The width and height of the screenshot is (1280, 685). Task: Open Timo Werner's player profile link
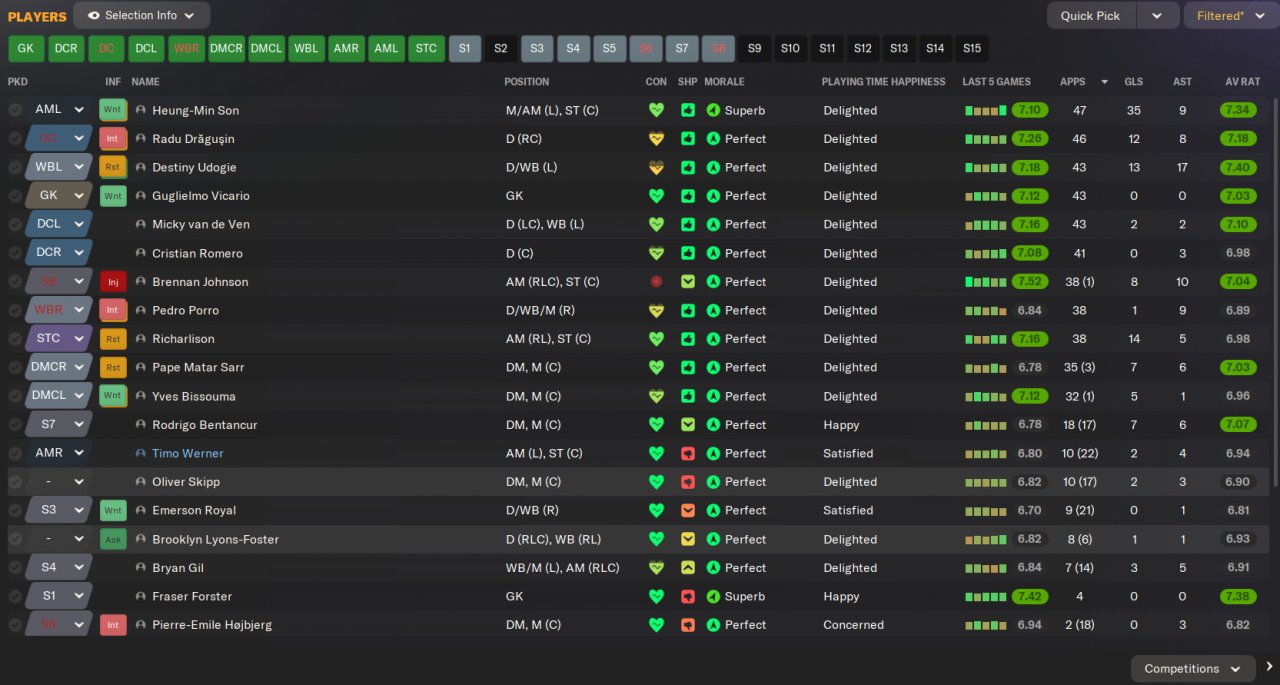188,453
